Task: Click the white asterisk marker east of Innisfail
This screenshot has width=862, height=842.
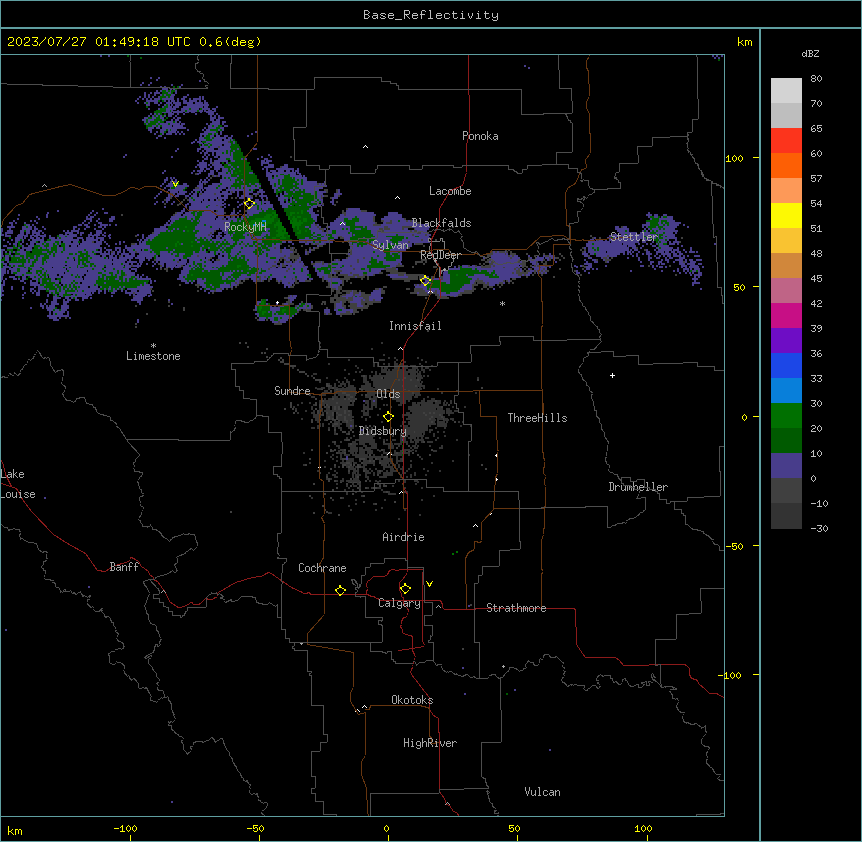Action: (502, 304)
